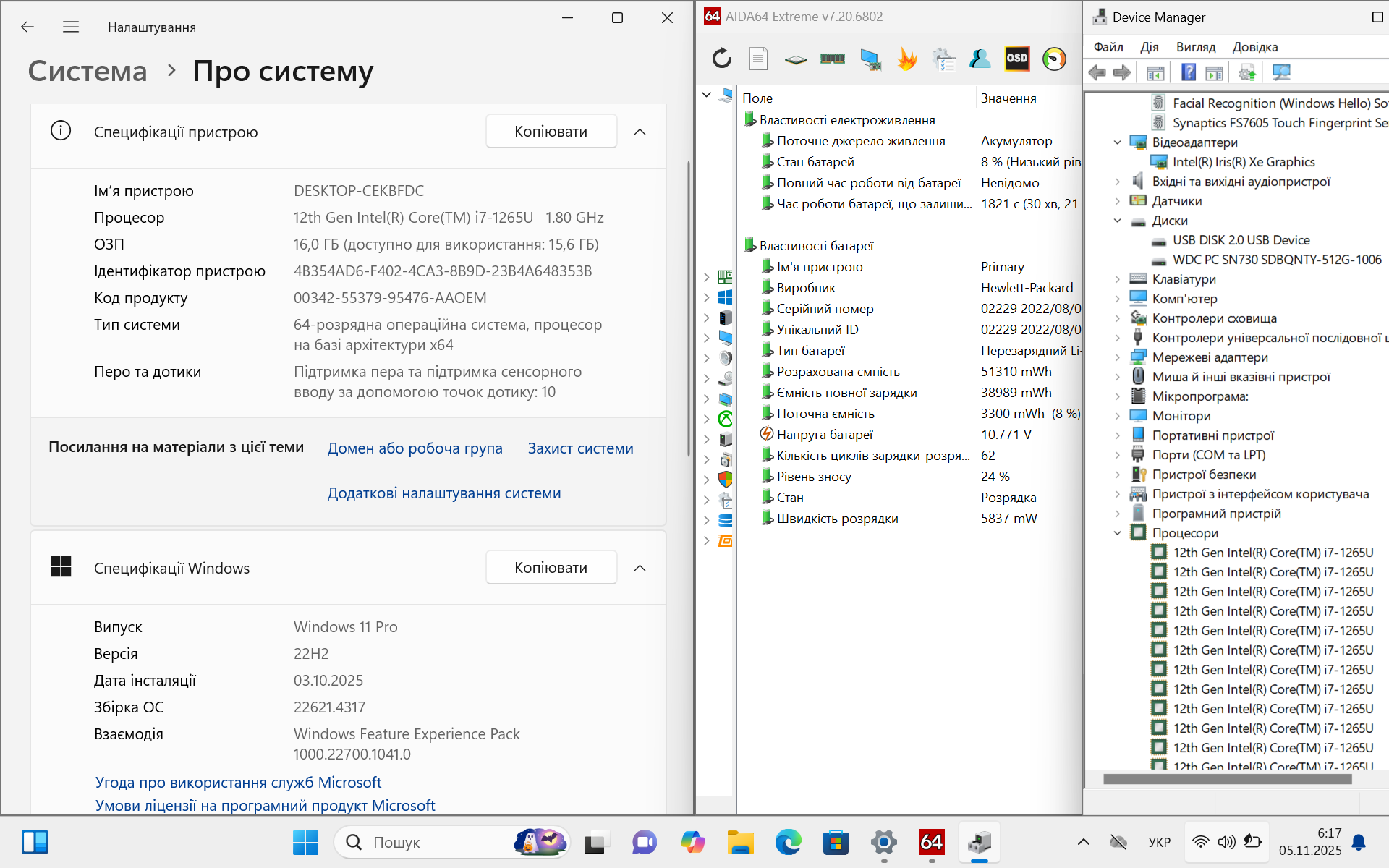1389x868 pixels.
Task: Click the AIDA64 stability test flame icon
Action: pos(906,59)
